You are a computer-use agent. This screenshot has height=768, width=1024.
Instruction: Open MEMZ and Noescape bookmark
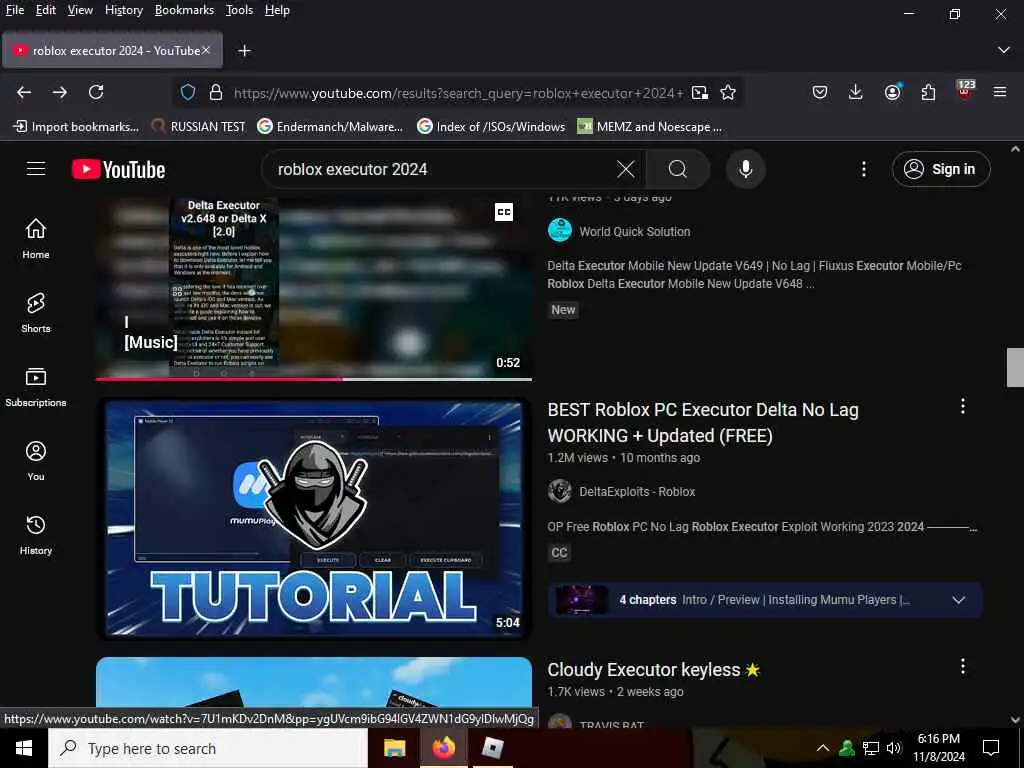(x=650, y=127)
